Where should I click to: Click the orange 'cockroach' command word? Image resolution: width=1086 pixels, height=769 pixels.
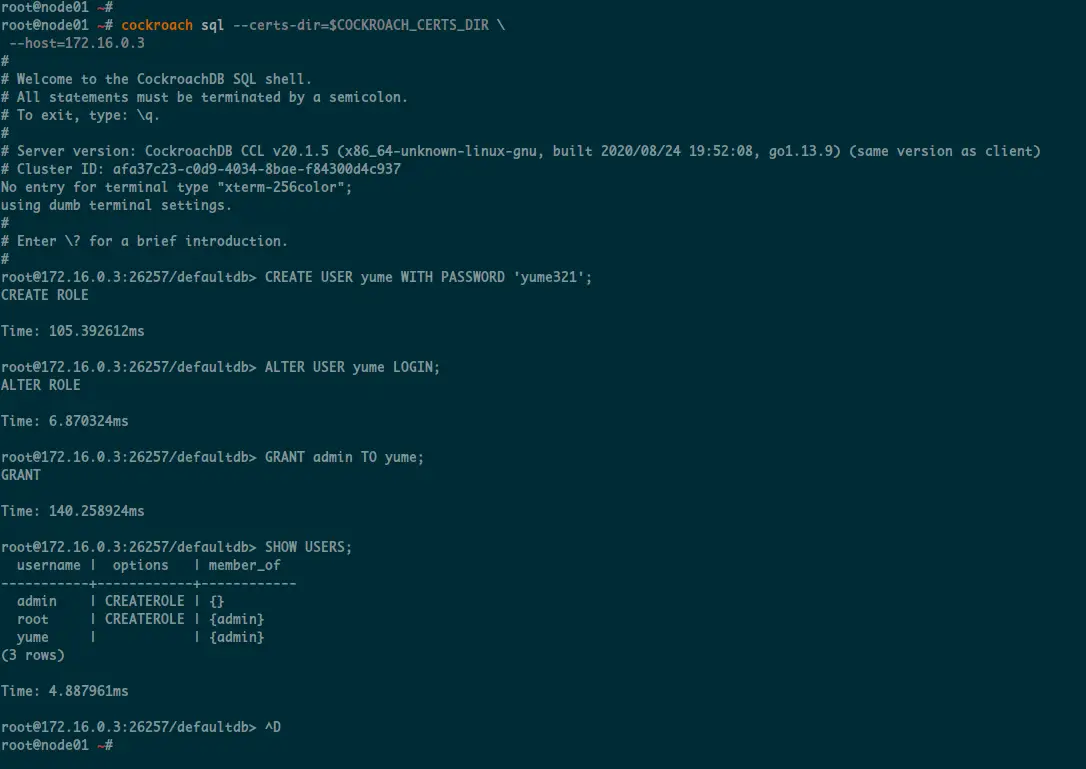157,25
